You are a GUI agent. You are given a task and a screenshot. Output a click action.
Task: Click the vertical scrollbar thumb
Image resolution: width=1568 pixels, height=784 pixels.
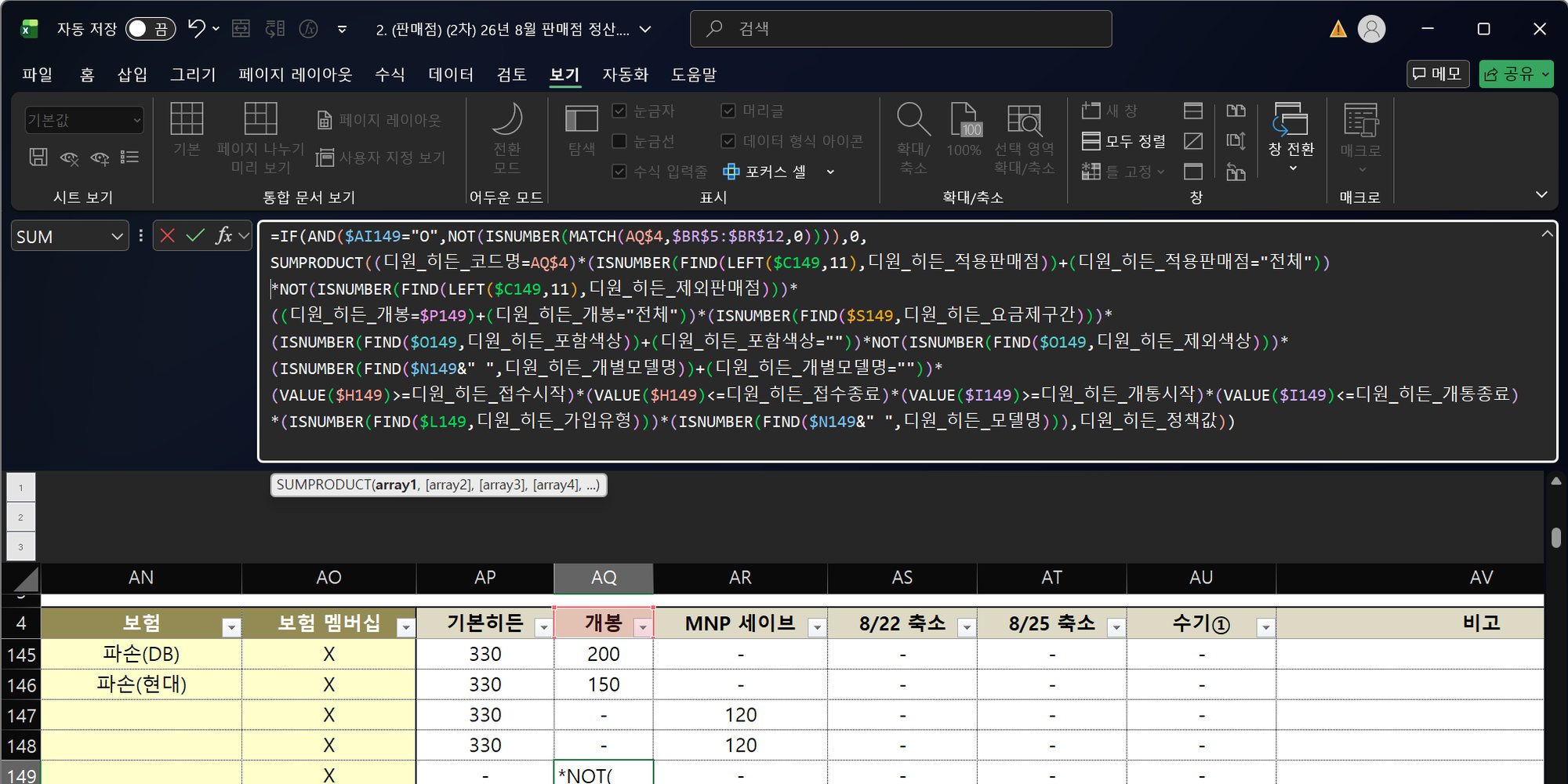[1555, 537]
